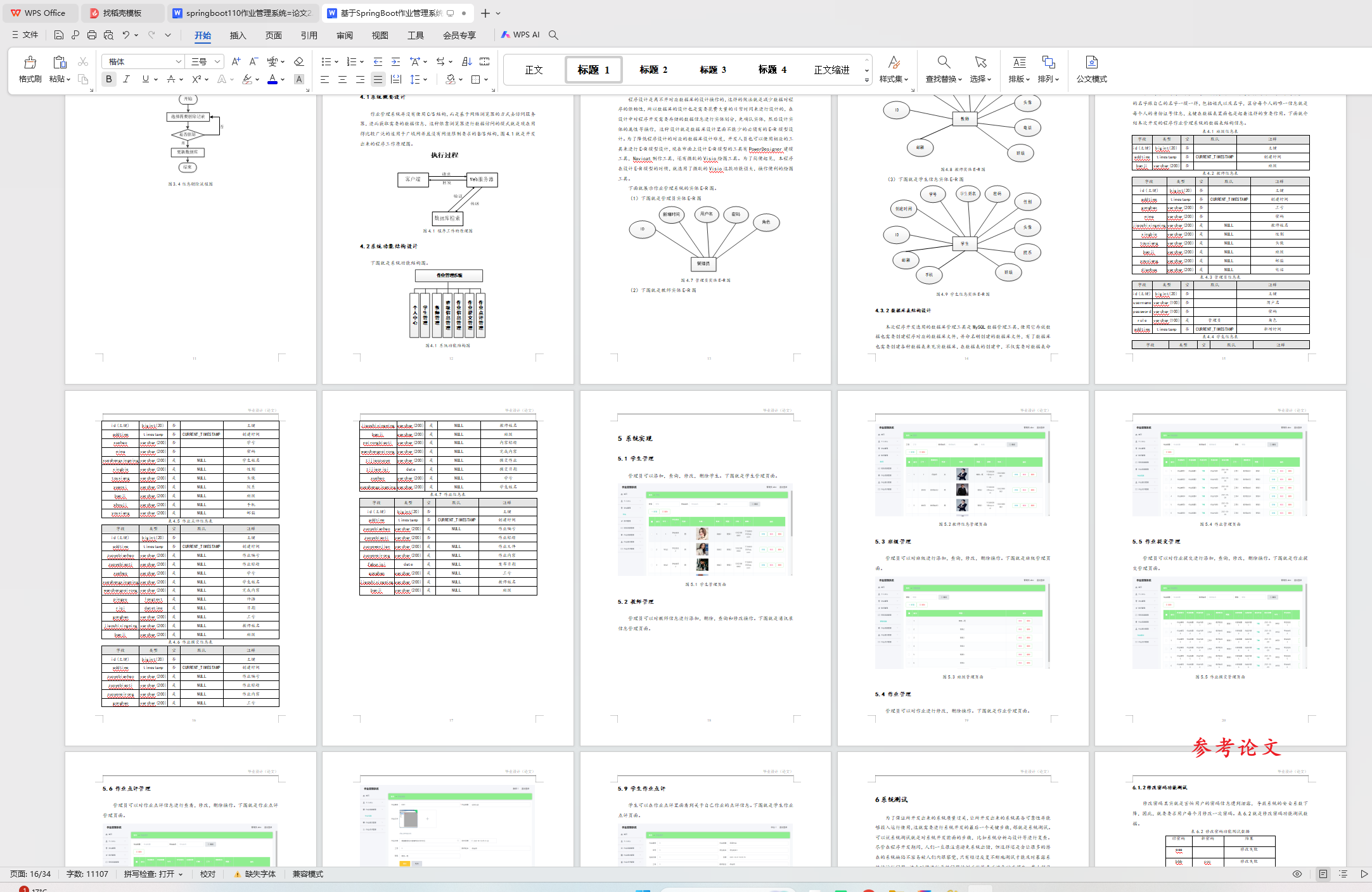Click the Format Painter brush icon
This screenshot has width=1372, height=892.
click(30, 62)
